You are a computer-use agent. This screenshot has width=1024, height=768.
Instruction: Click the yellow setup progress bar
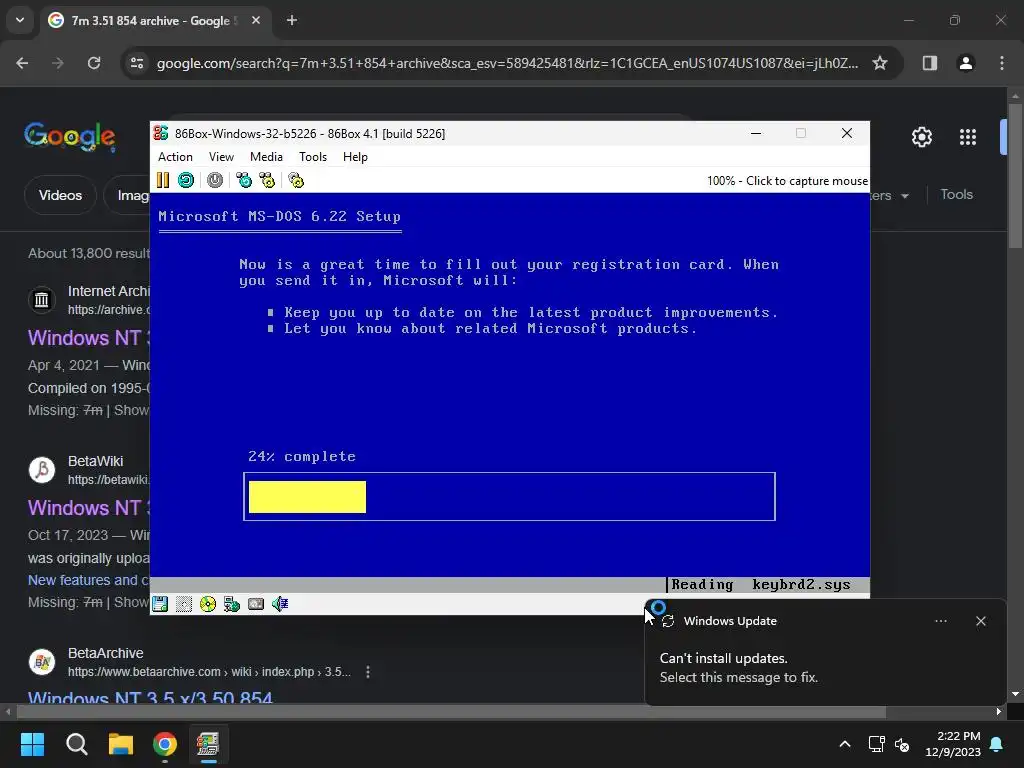click(307, 497)
